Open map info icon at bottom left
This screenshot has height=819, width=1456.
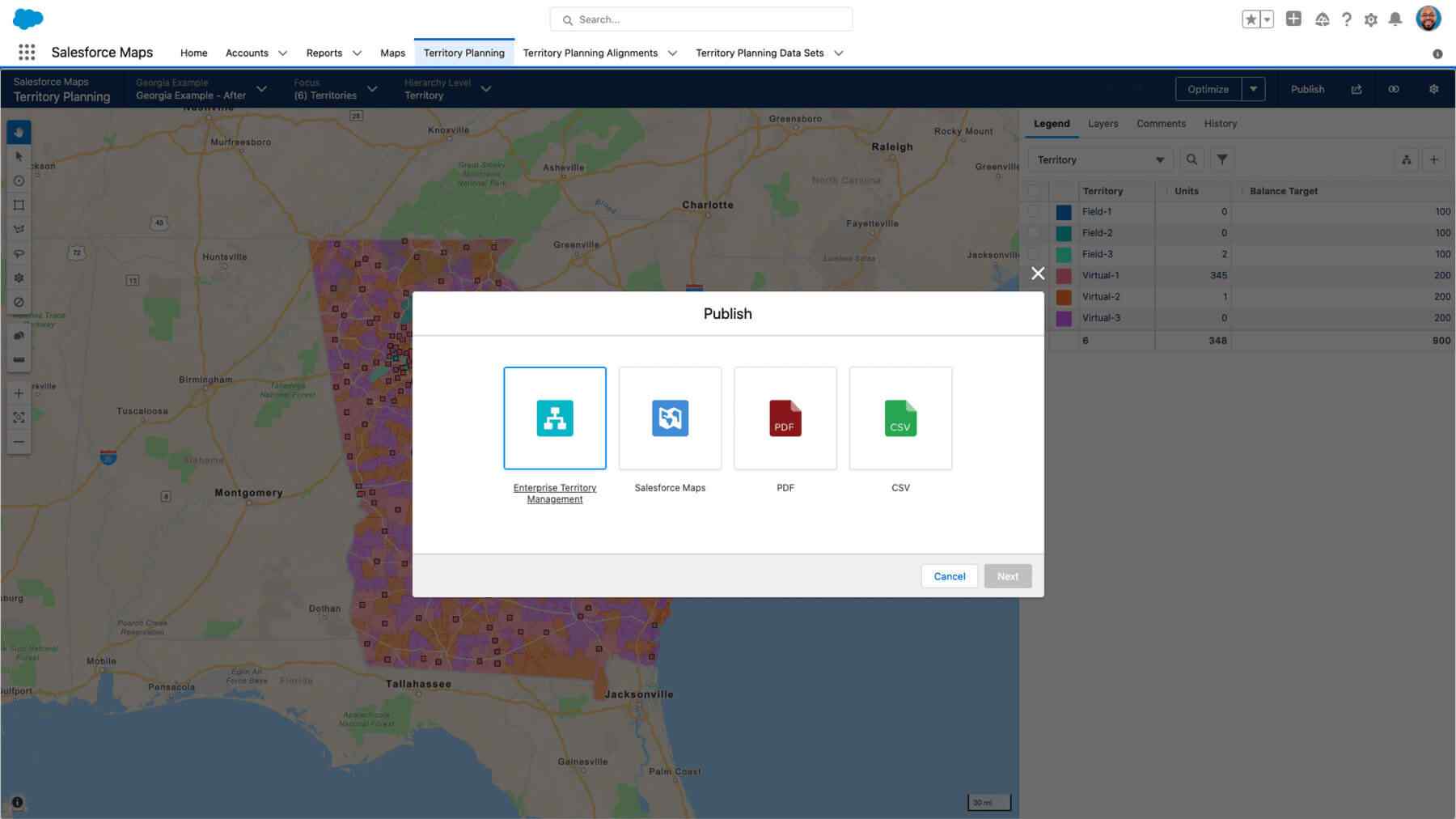coord(17,803)
